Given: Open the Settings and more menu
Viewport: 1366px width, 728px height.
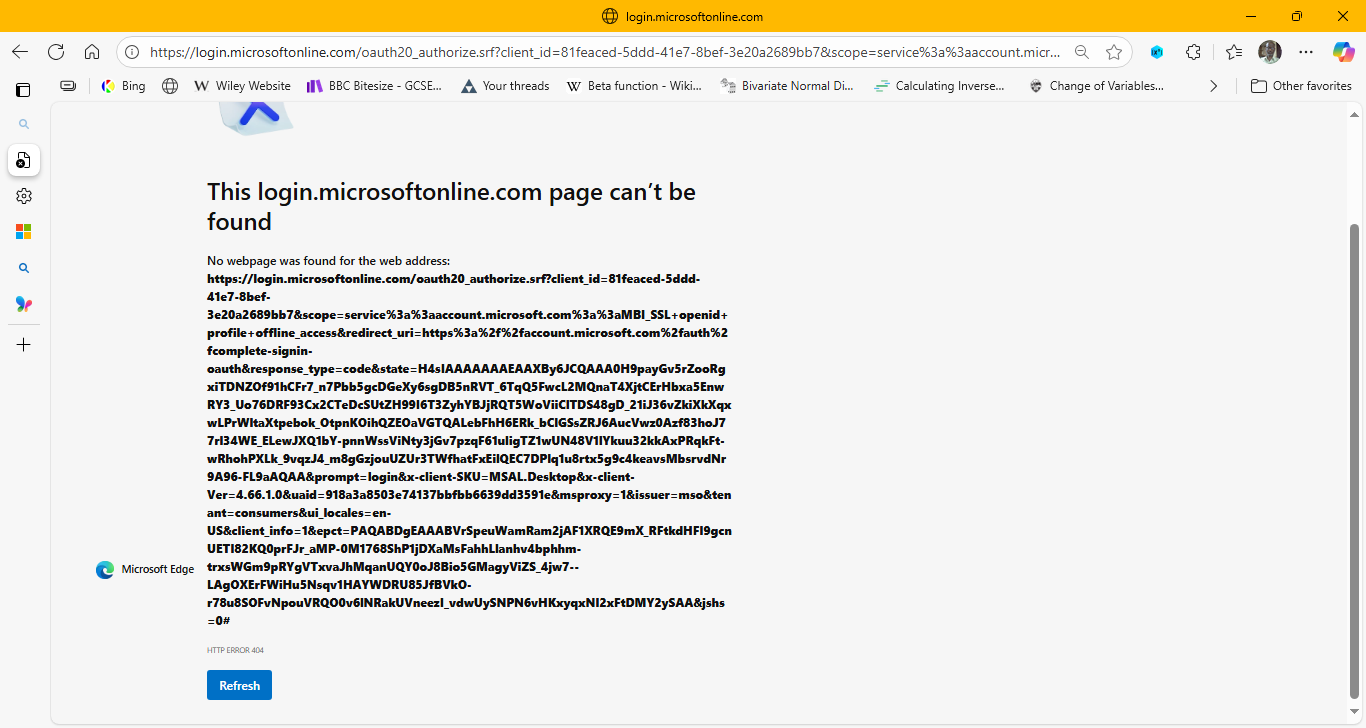Looking at the screenshot, I should pyautogui.click(x=1306, y=51).
